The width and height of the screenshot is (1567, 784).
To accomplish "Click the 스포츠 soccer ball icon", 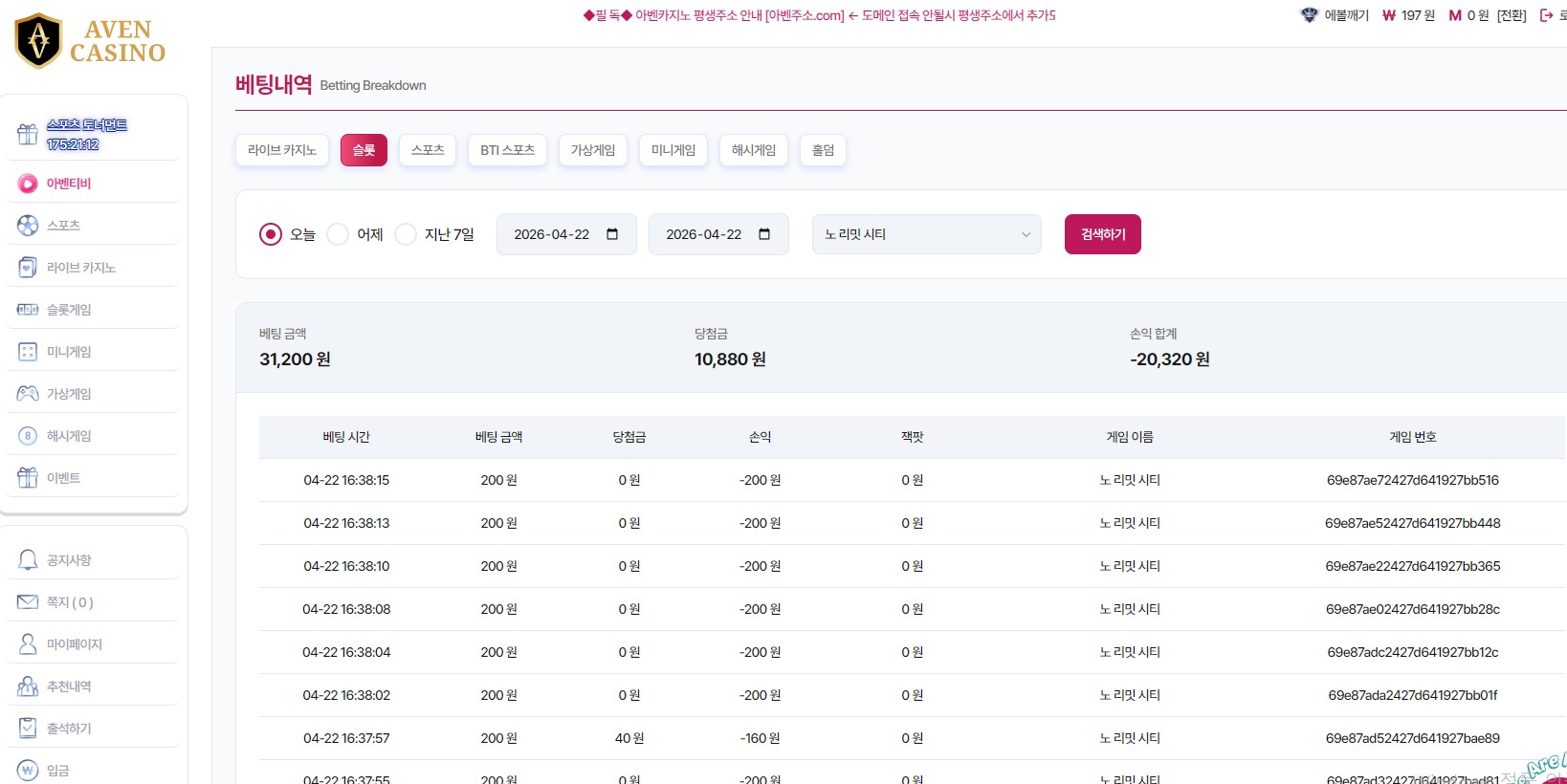I will click(x=28, y=226).
